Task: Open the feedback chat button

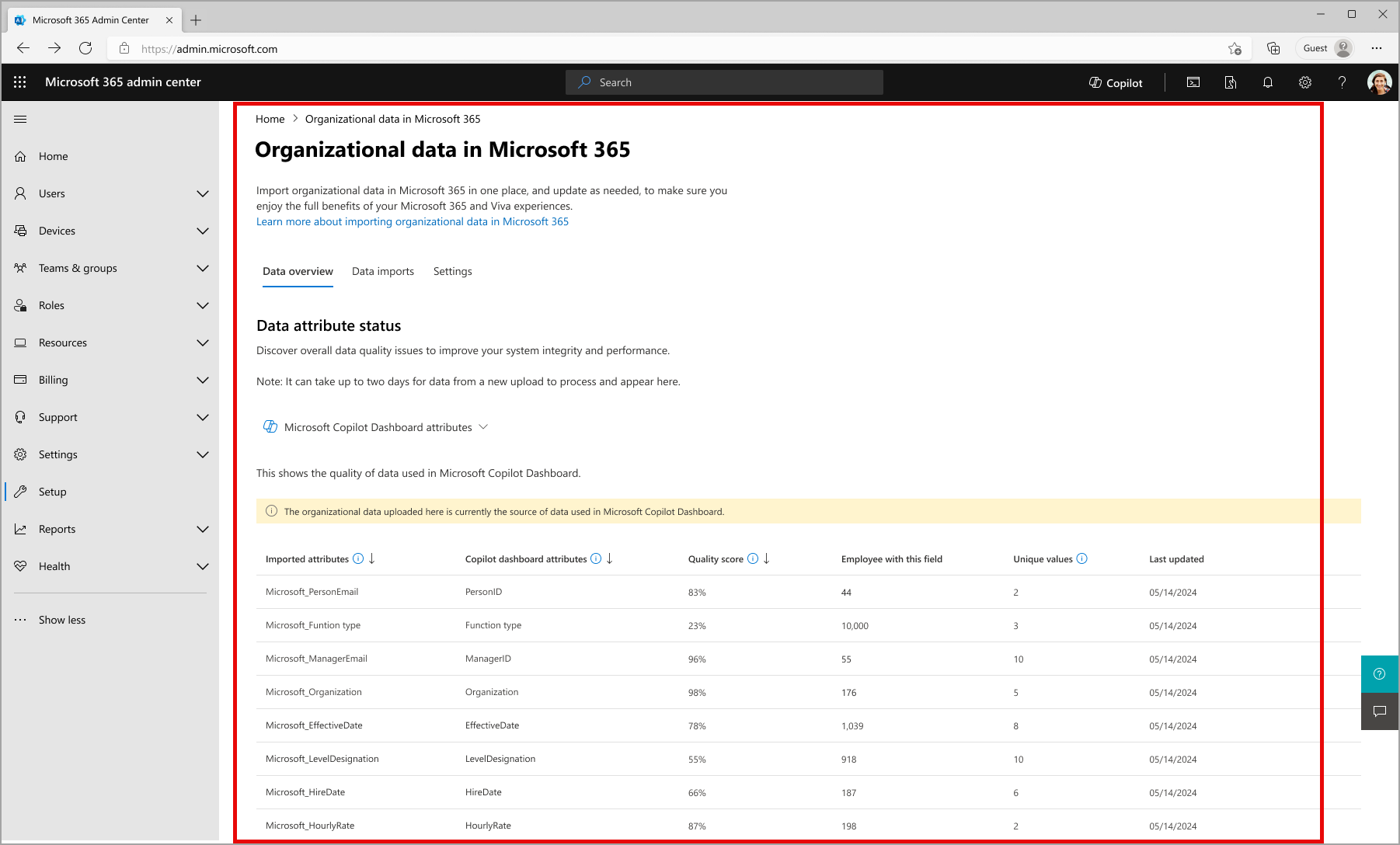Action: click(1380, 711)
